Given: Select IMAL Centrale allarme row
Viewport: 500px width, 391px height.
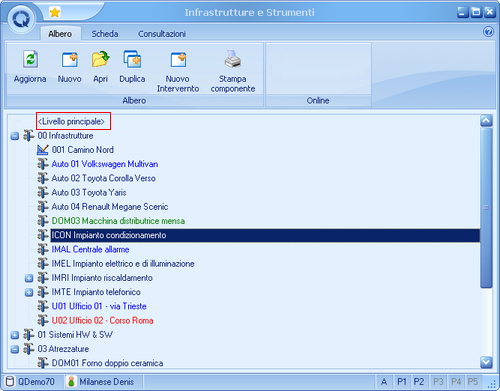Looking at the screenshot, I should pos(90,249).
